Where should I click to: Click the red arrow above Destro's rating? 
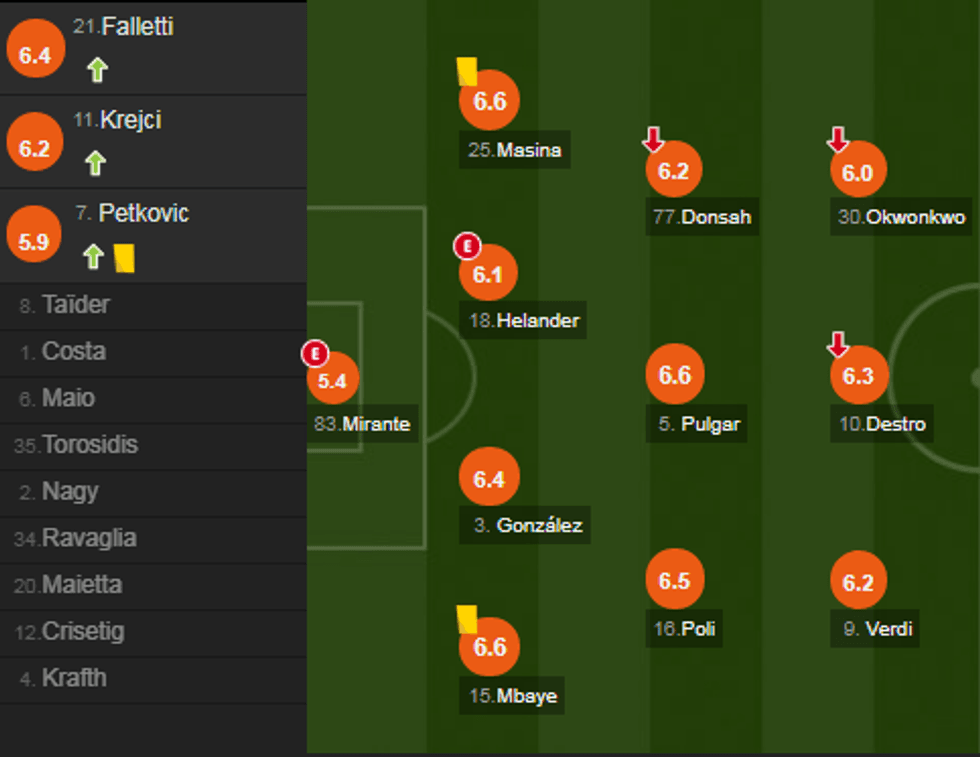838,346
